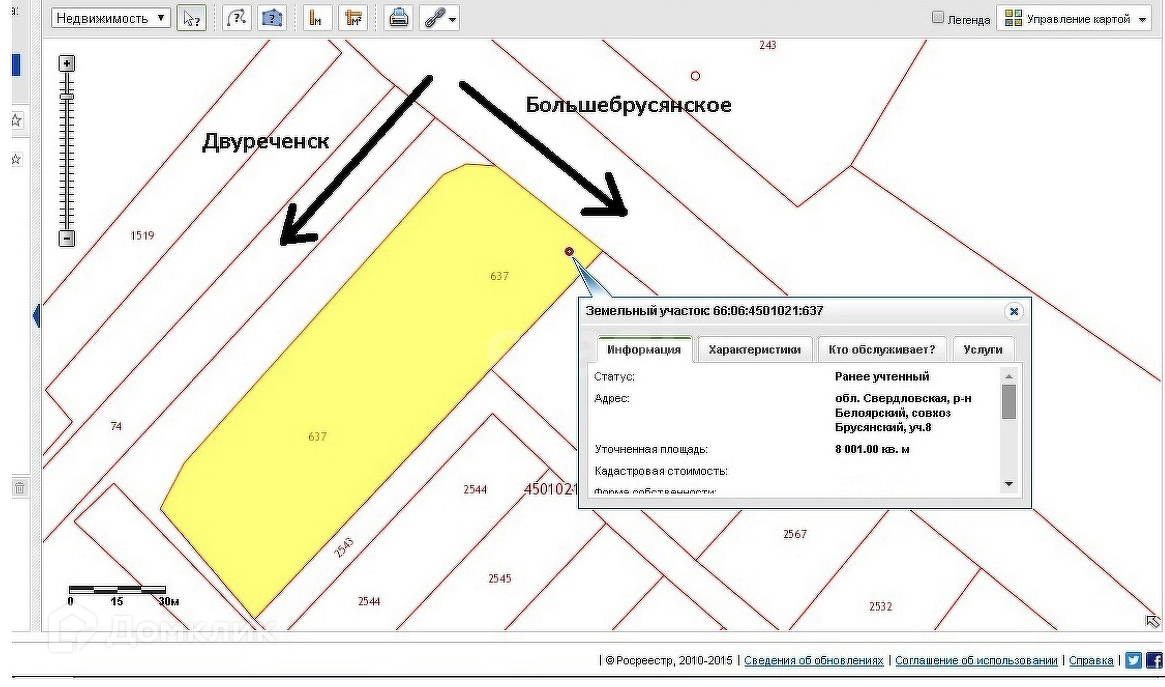Switch to the Информация tab
This screenshot has height=687, width=1165.
644,349
